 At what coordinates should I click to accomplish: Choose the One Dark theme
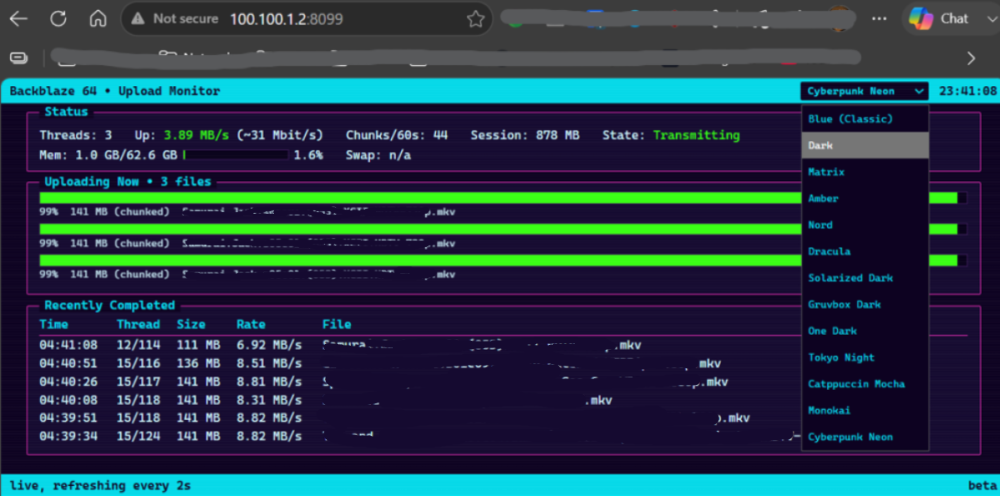[x=865, y=331]
